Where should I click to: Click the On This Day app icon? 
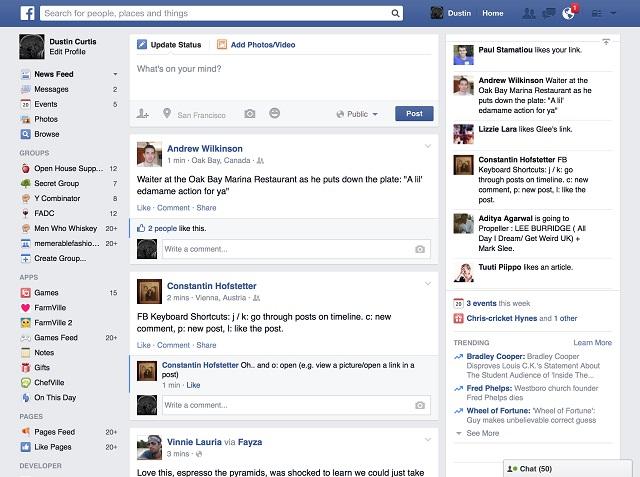(x=25, y=397)
